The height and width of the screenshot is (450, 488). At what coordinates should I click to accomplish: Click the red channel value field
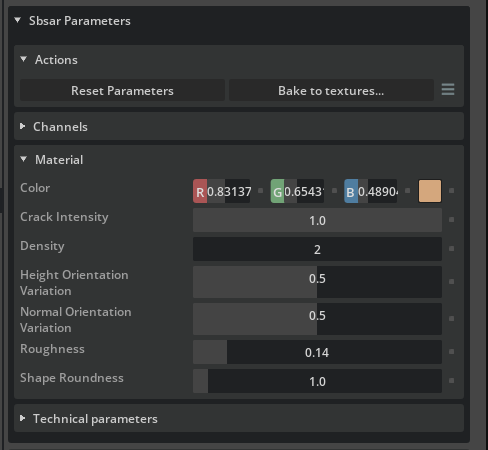(229, 191)
